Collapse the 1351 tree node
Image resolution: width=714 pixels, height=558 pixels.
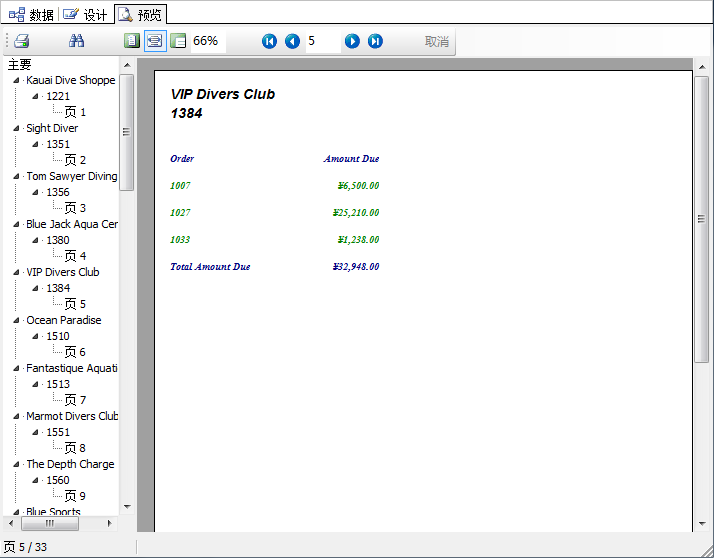pyautogui.click(x=37, y=145)
